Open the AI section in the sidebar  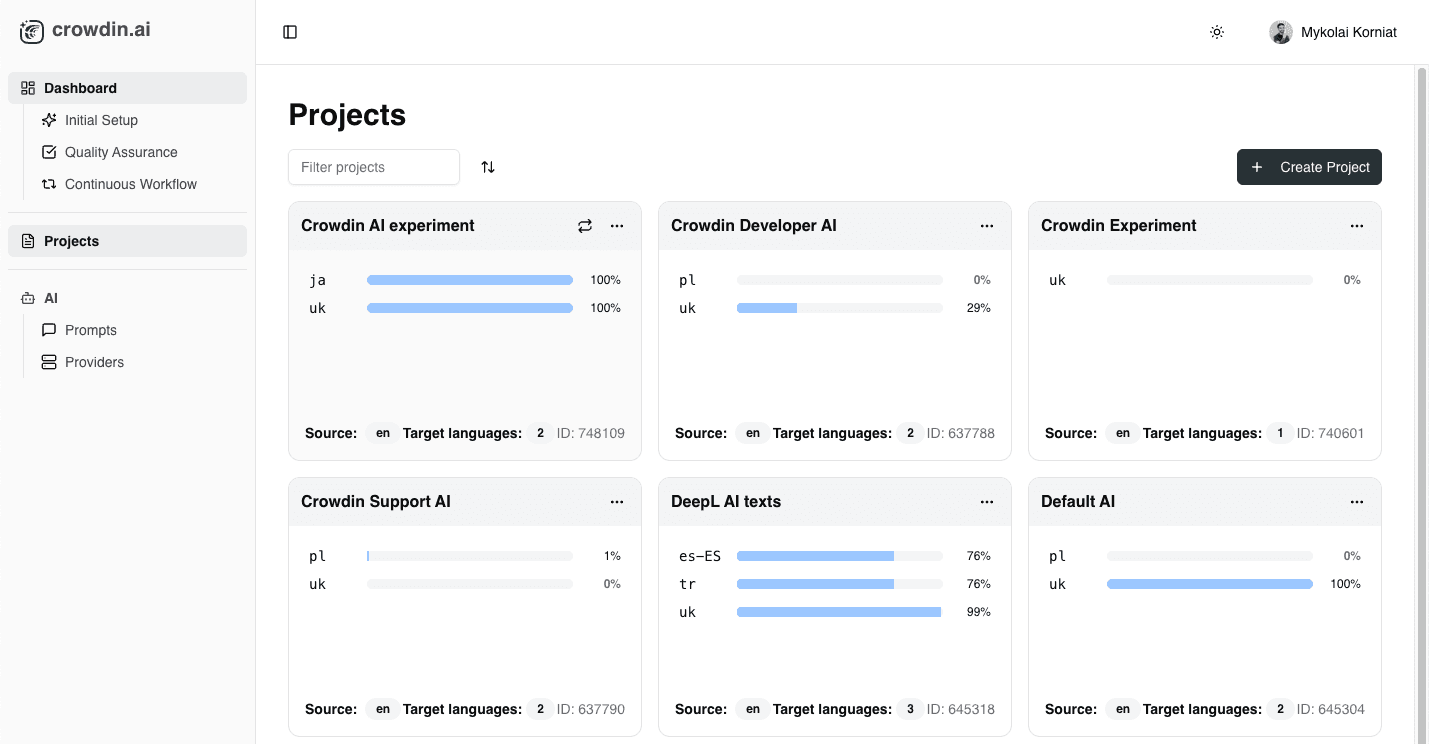point(49,298)
